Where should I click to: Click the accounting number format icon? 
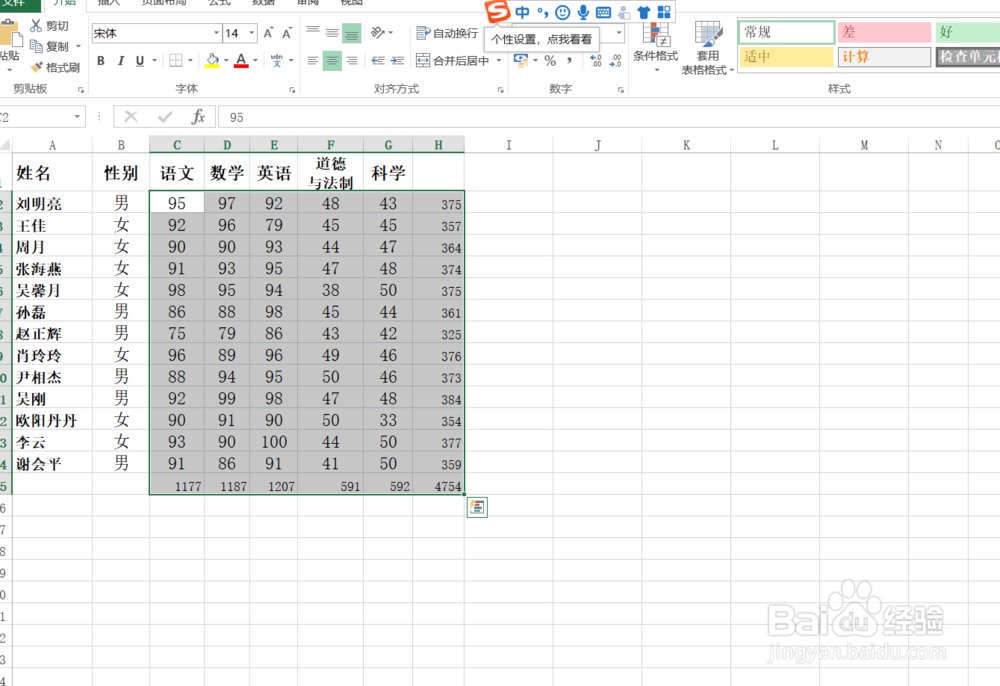click(x=521, y=61)
